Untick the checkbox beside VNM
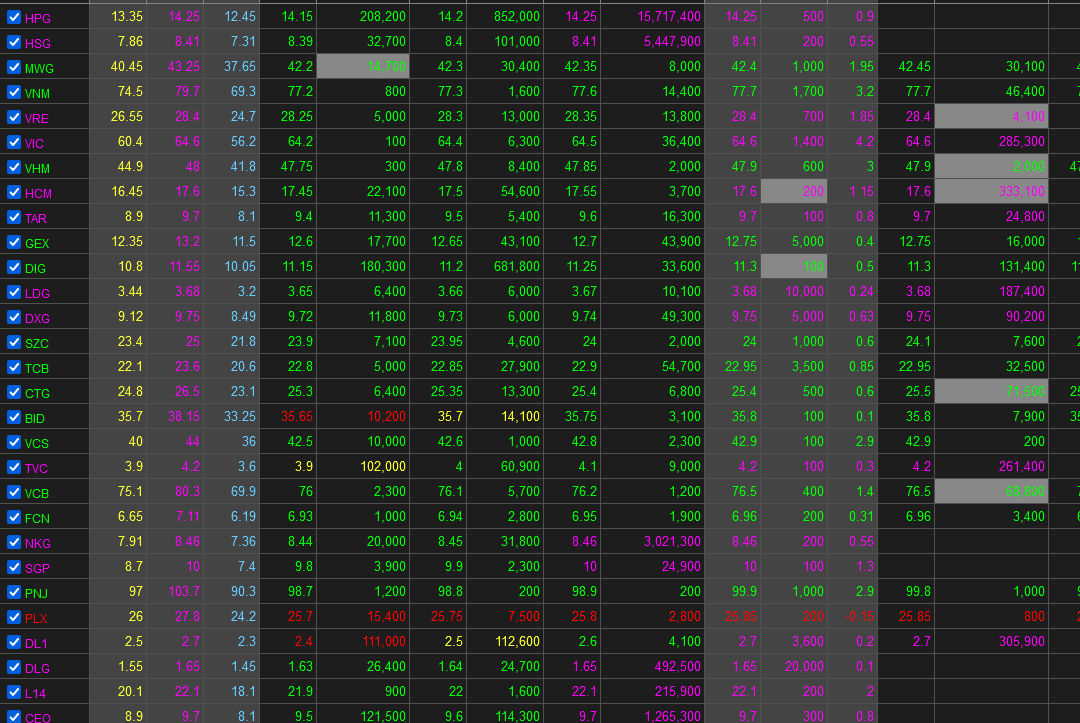 pyautogui.click(x=14, y=92)
